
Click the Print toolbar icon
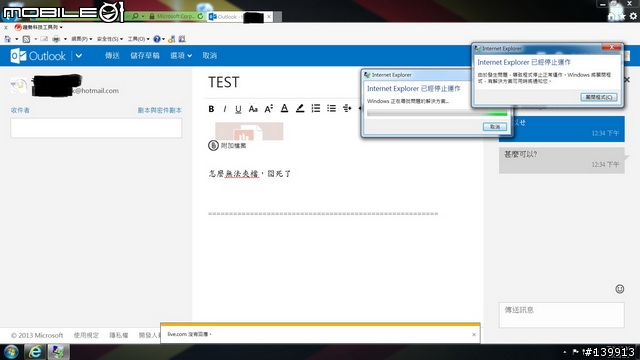point(56,39)
